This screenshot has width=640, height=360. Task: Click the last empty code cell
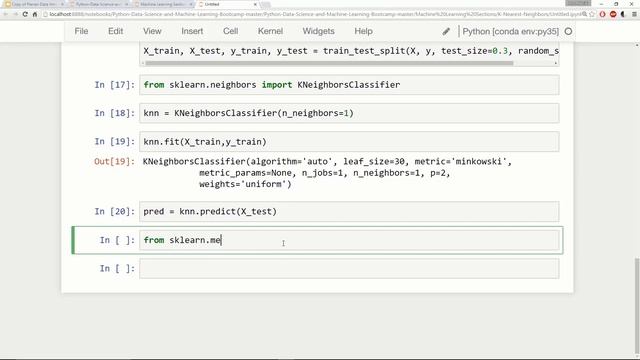pyautogui.click(x=349, y=269)
